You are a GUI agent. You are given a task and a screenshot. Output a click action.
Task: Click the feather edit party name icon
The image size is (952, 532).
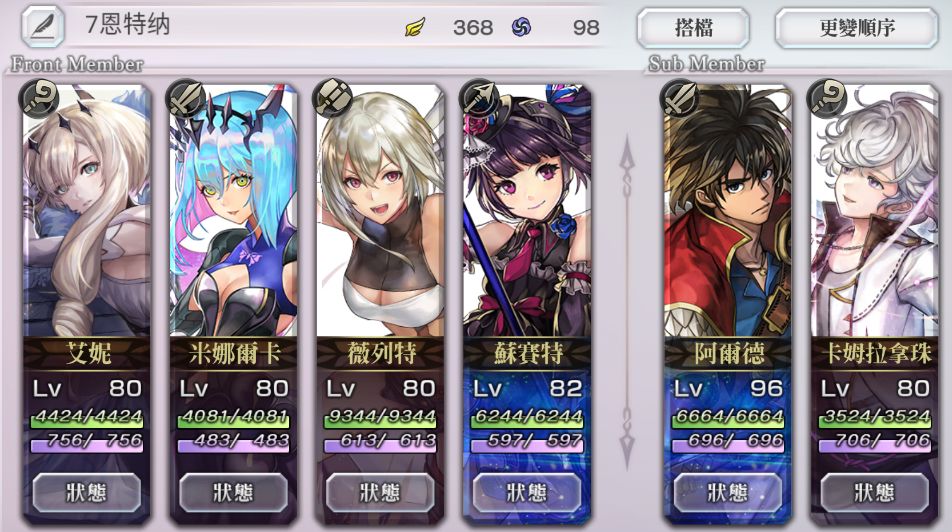click(43, 26)
